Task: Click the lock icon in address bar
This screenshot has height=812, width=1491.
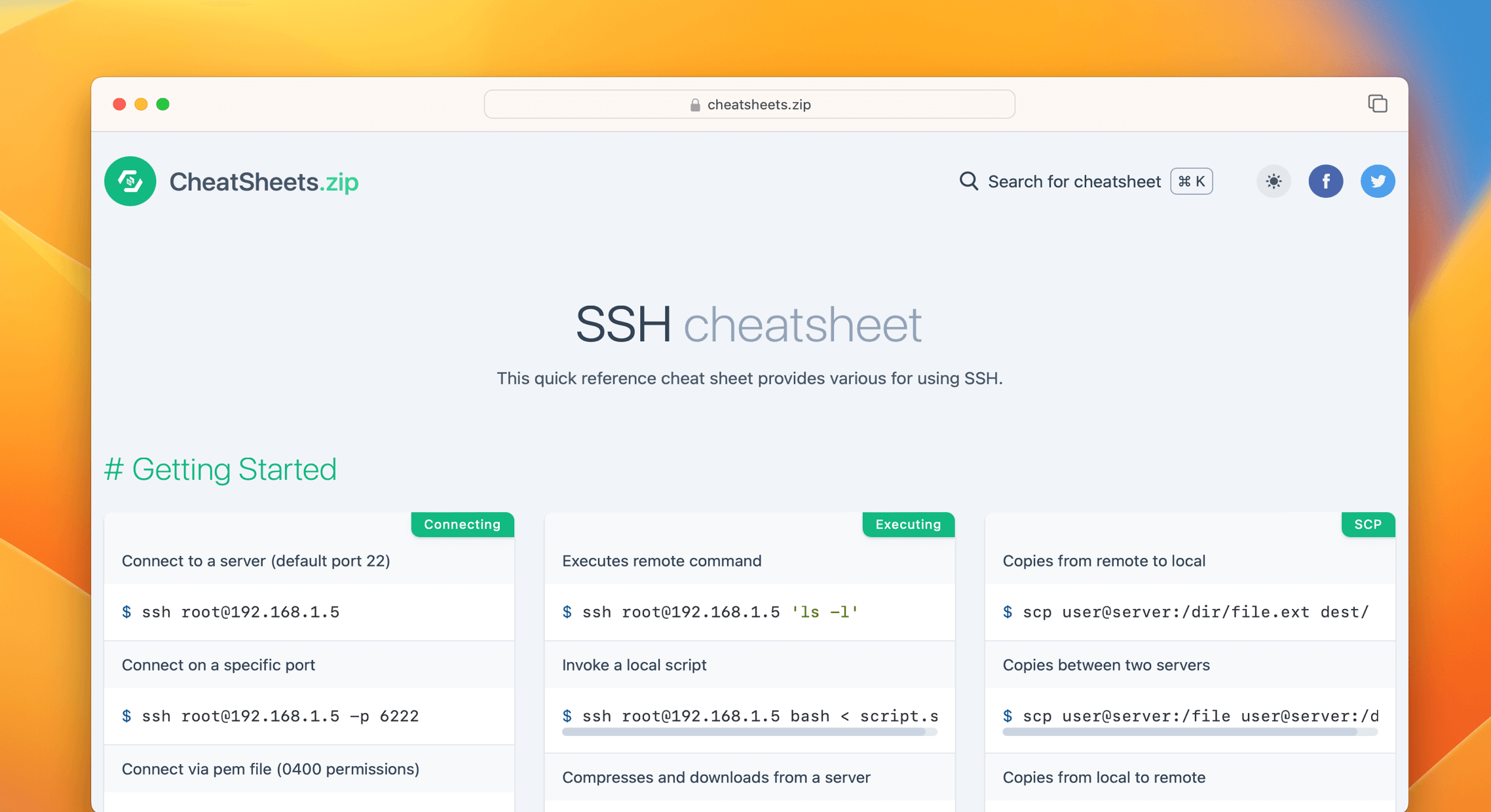Action: [x=694, y=104]
